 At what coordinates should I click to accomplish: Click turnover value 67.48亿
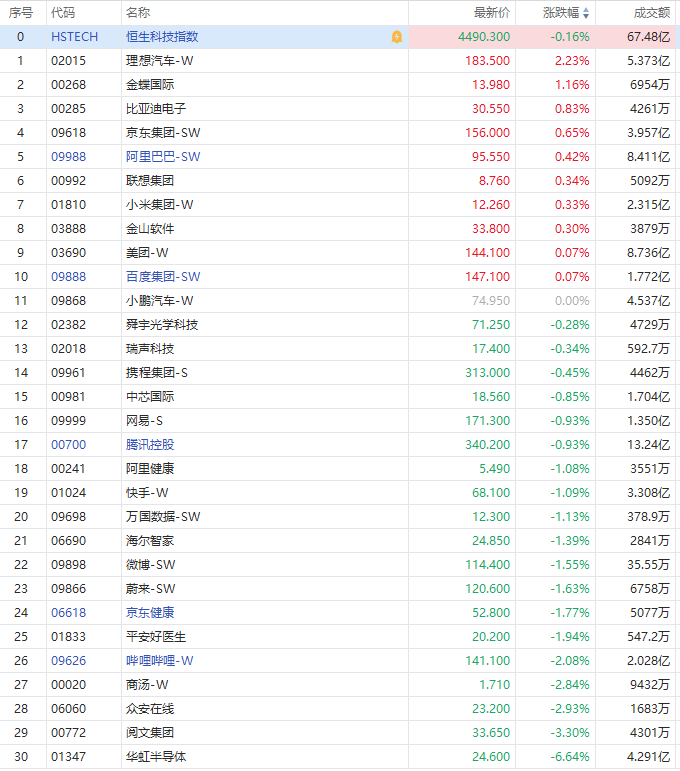coord(649,37)
